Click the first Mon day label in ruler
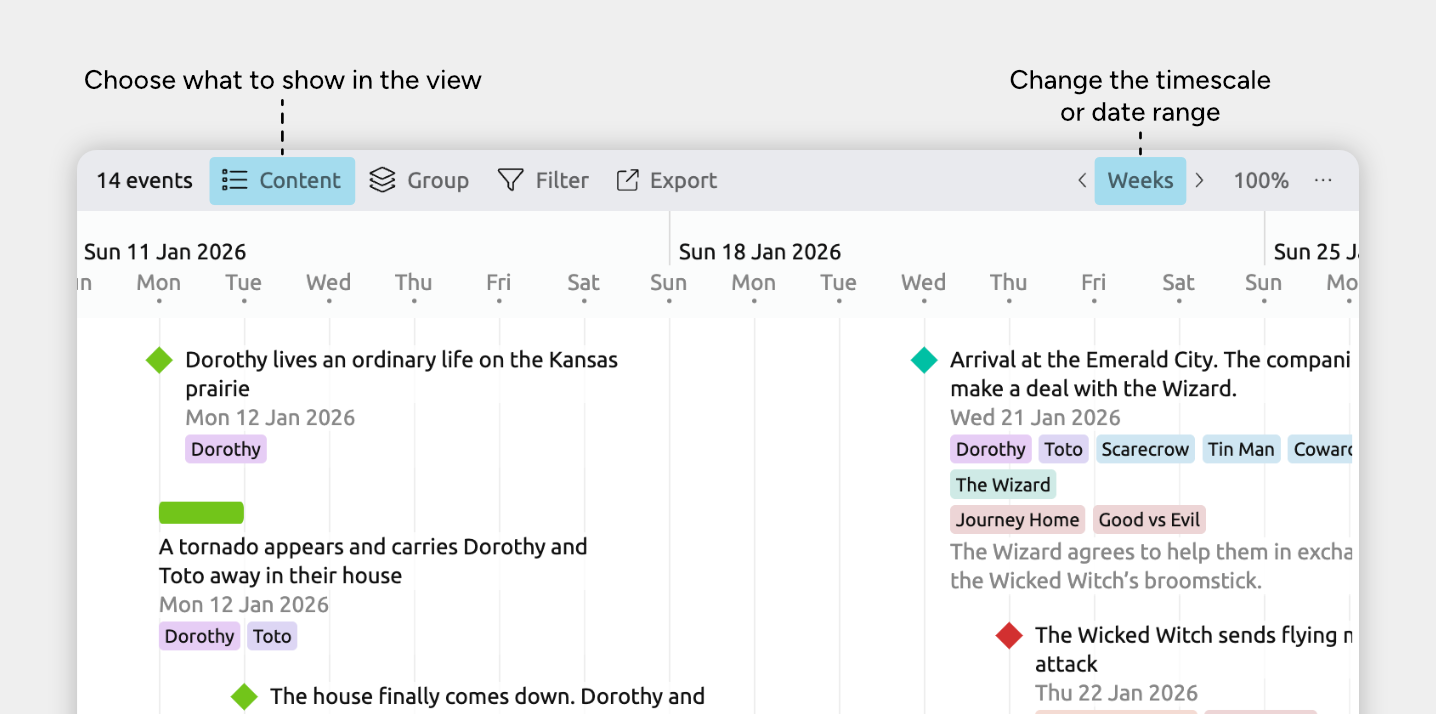The height and width of the screenshot is (714, 1436). click(x=159, y=283)
